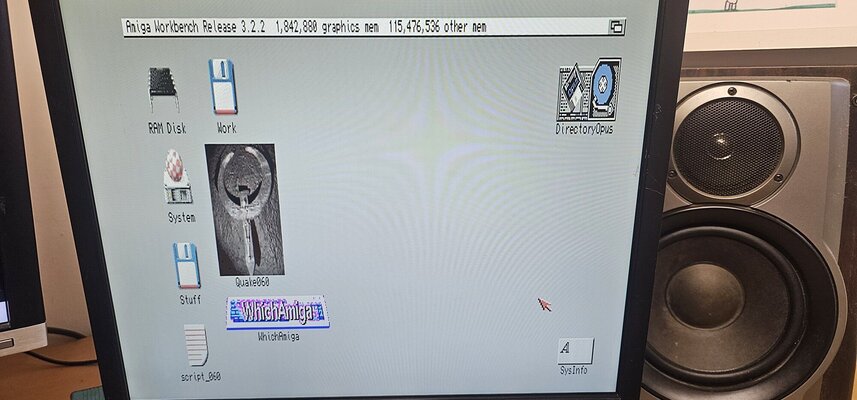Click the SysInfo text label
The height and width of the screenshot is (400, 857).
pos(574,371)
